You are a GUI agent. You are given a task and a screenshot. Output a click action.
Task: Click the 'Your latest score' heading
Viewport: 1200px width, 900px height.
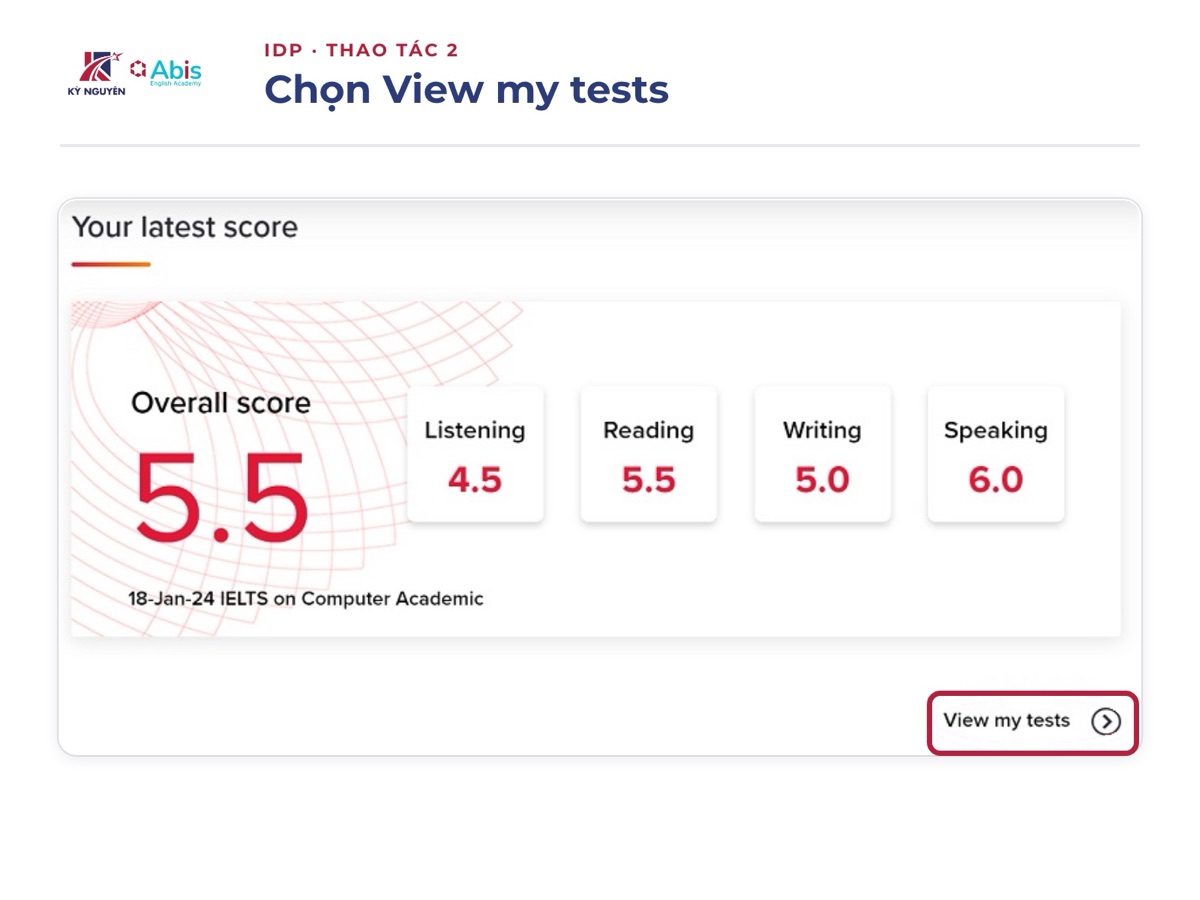[185, 227]
